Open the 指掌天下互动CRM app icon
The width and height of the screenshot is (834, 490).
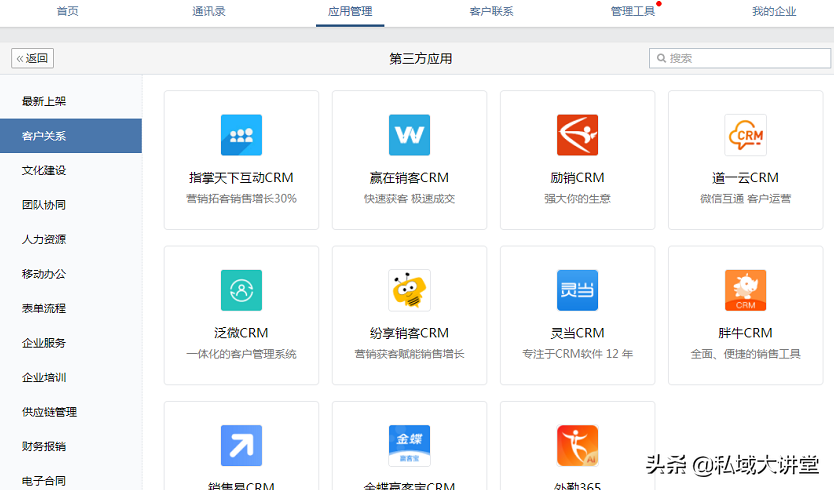pyautogui.click(x=241, y=135)
